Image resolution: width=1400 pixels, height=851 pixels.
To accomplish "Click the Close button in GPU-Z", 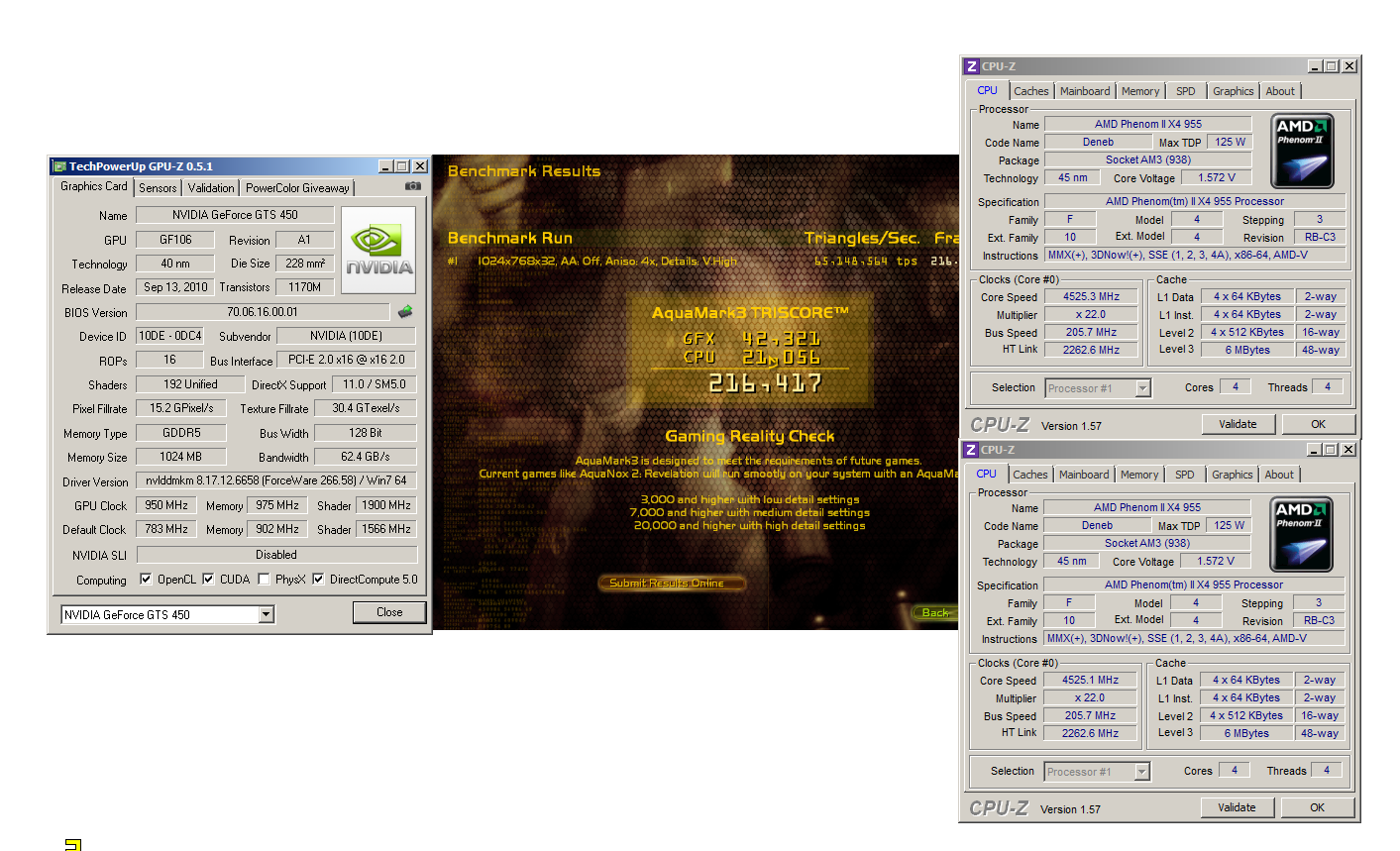I will click(389, 612).
